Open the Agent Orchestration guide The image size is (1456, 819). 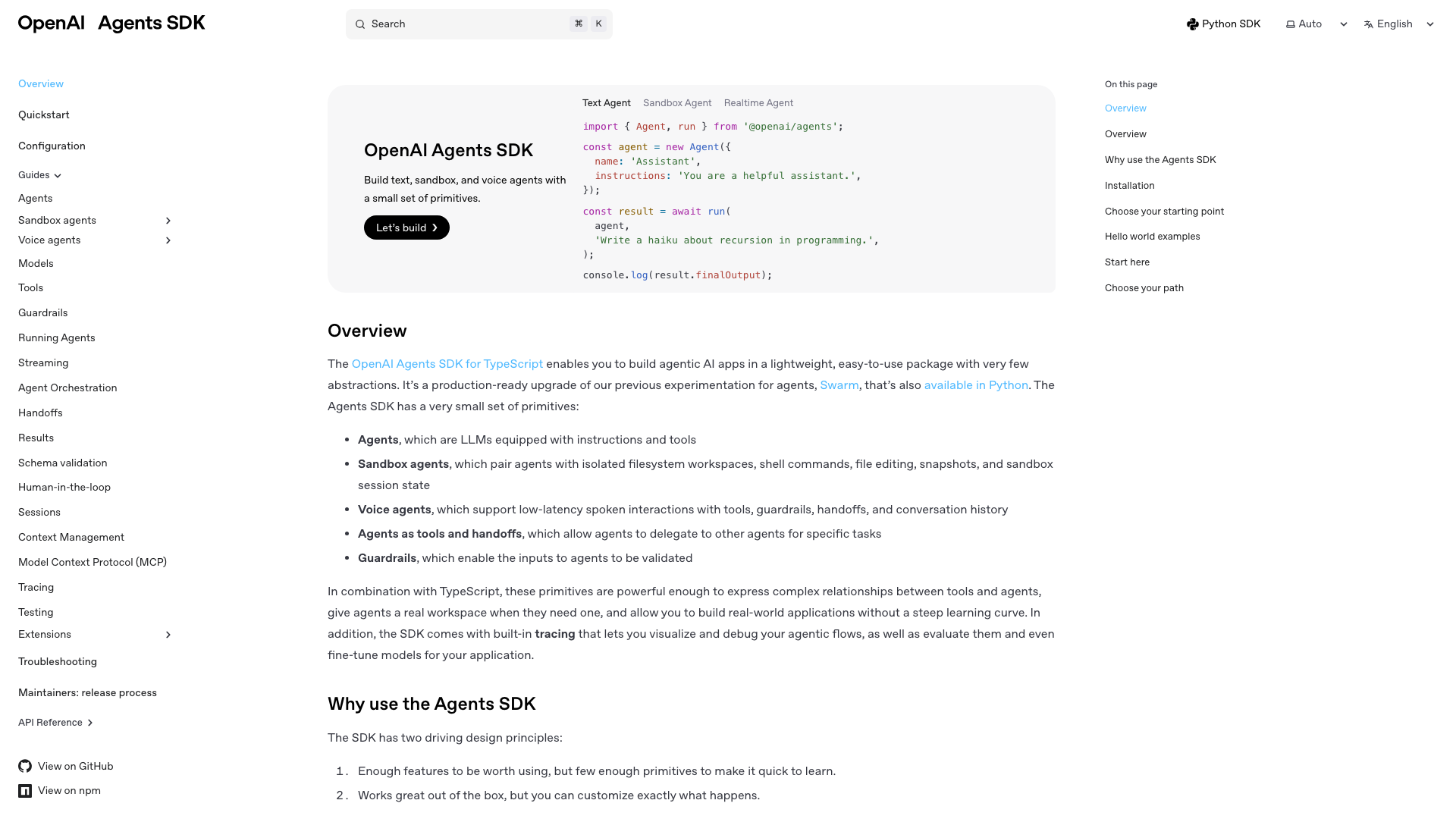pyautogui.click(x=67, y=388)
